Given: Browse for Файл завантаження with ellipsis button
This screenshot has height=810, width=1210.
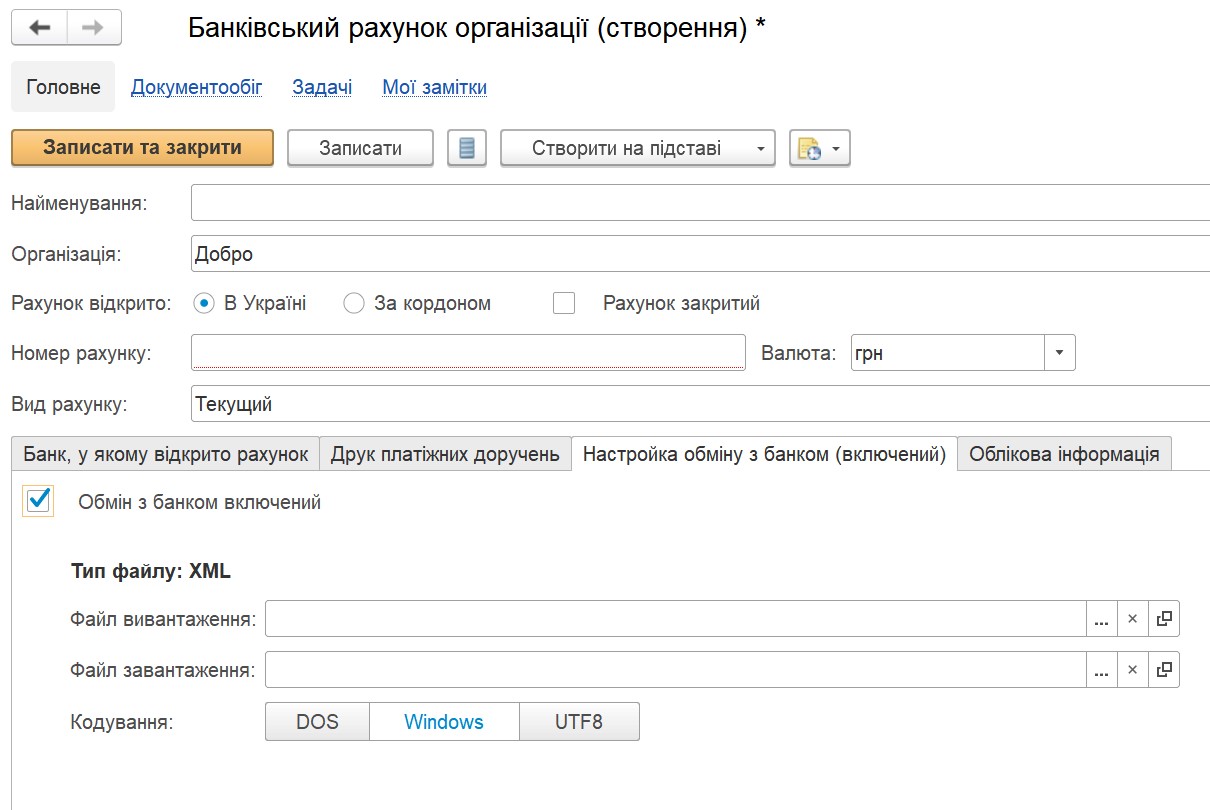Looking at the screenshot, I should click(x=1101, y=670).
